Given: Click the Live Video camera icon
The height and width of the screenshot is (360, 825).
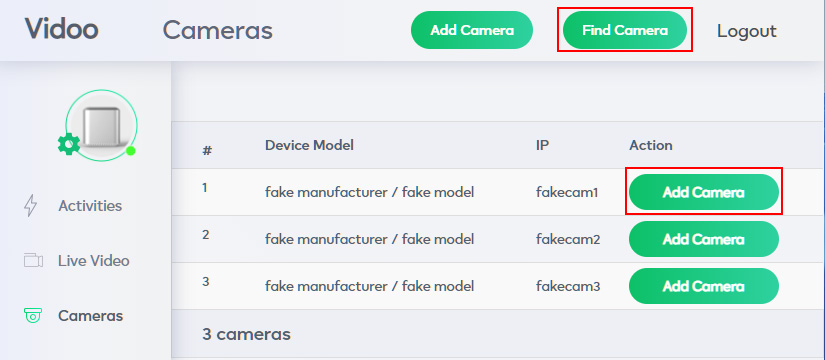Looking at the screenshot, I should (x=33, y=261).
